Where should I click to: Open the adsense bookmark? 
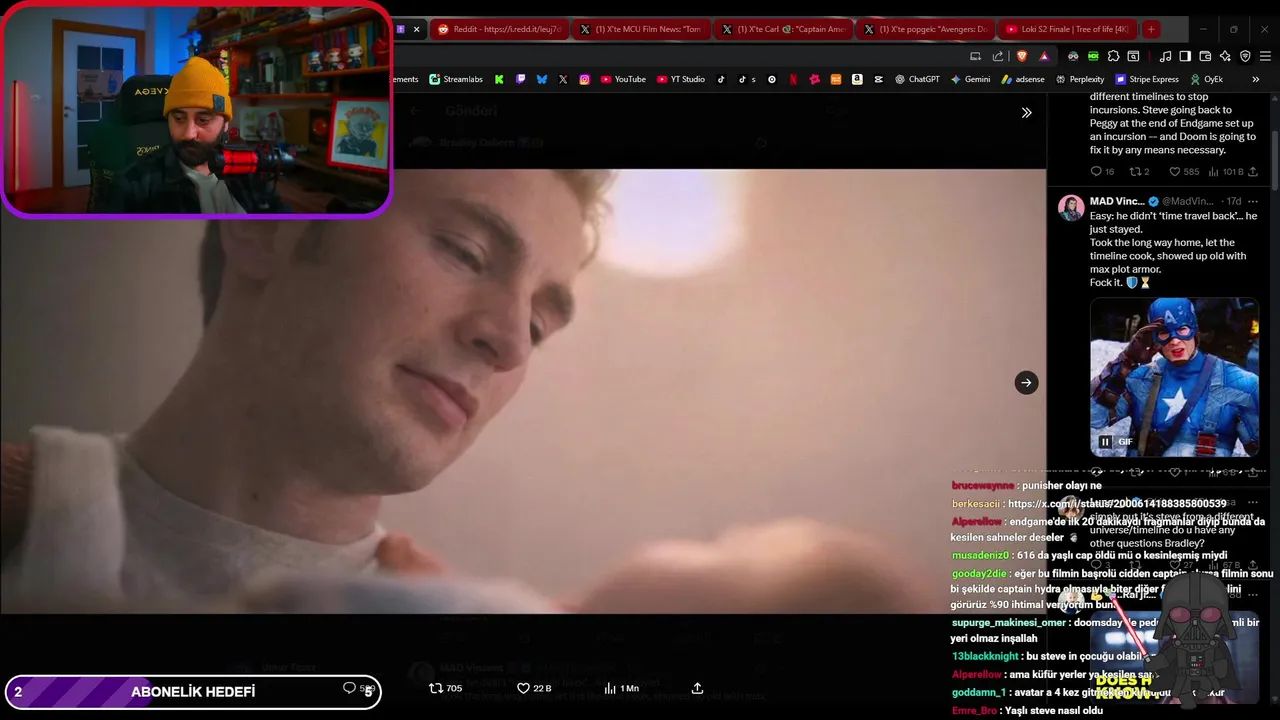[x=1023, y=79]
